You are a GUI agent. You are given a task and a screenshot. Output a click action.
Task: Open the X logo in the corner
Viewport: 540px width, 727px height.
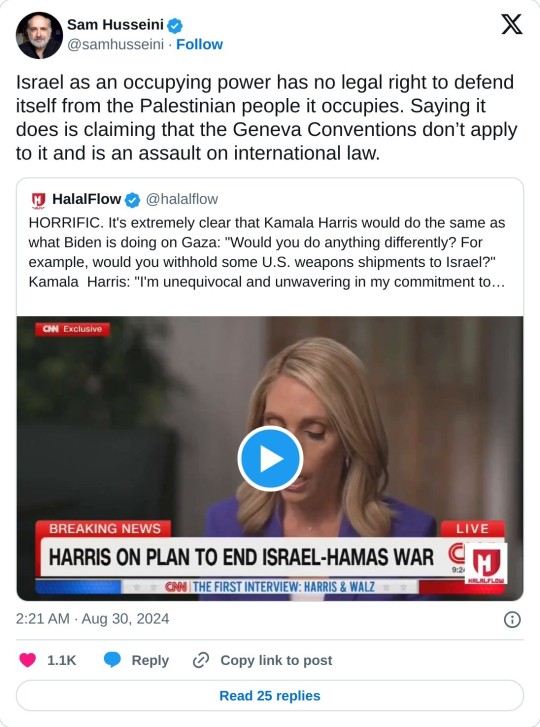512,24
